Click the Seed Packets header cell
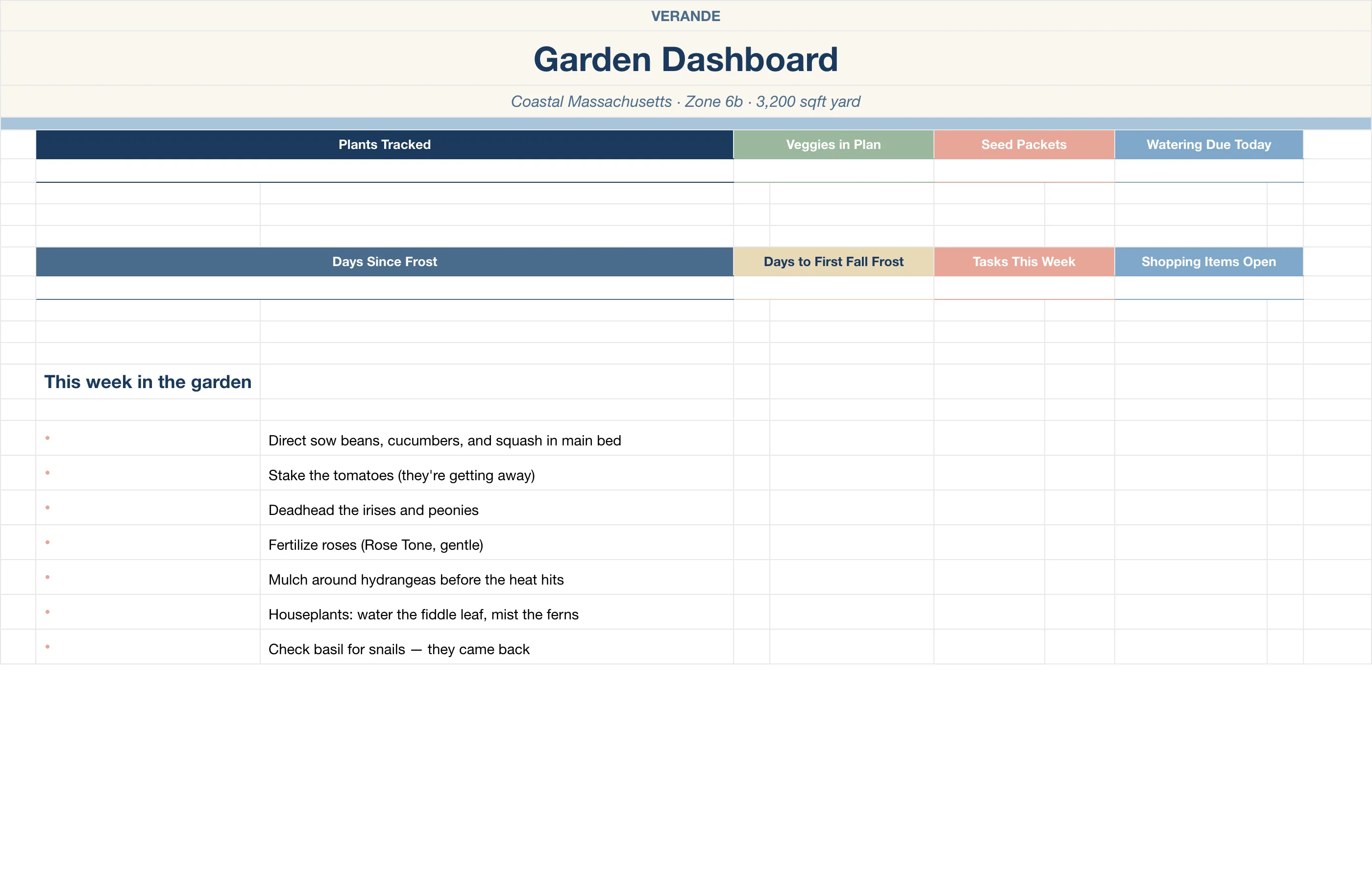This screenshot has height=882, width=1372. point(1024,145)
